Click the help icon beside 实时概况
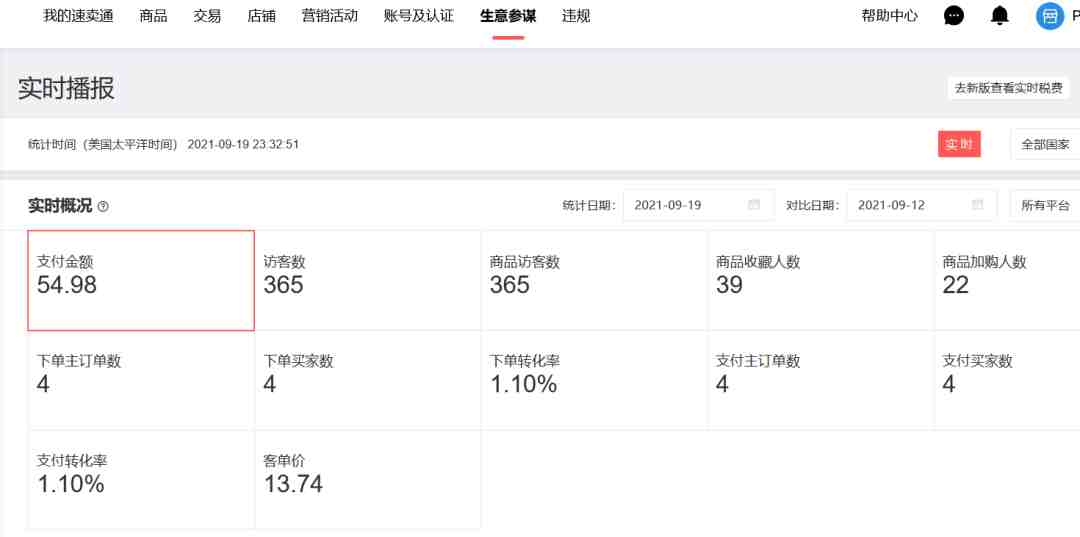This screenshot has height=537, width=1080. (x=103, y=206)
